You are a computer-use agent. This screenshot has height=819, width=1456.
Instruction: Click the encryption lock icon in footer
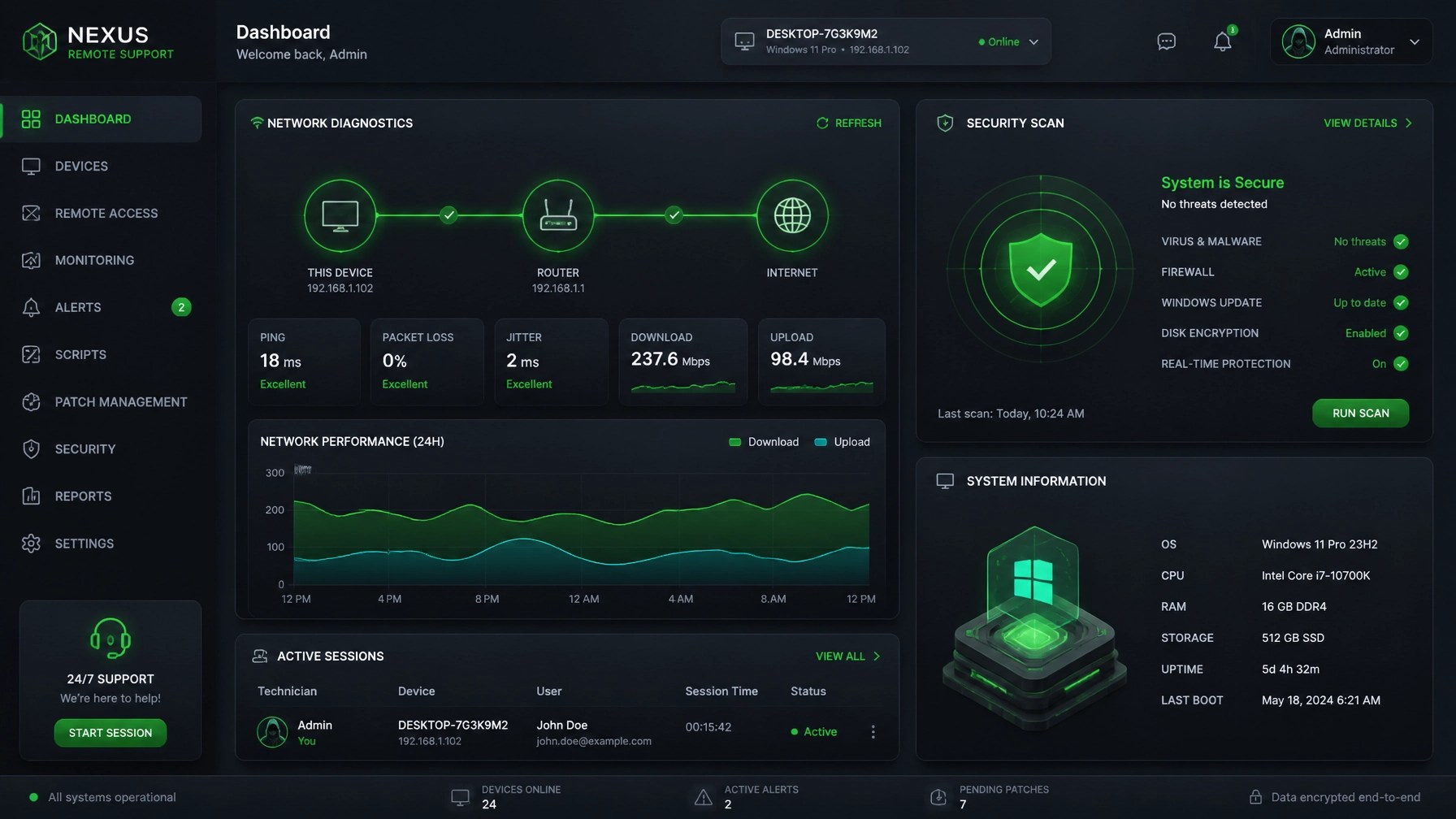pos(1255,797)
